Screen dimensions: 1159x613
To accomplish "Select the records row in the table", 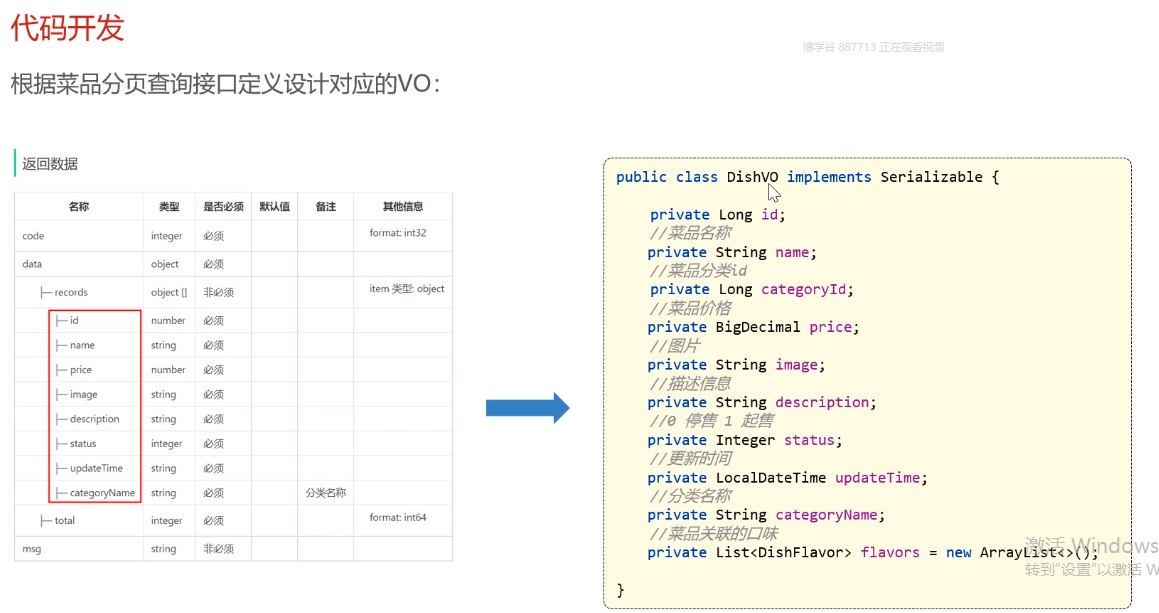I will [x=71, y=292].
